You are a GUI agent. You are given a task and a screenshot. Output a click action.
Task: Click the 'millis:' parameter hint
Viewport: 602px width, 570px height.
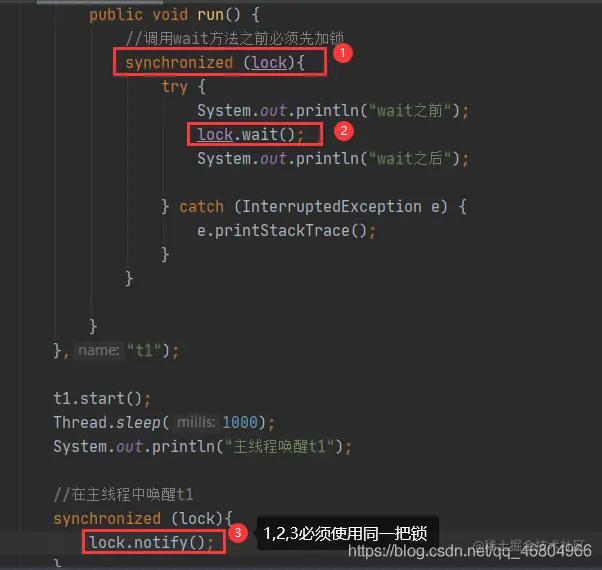point(196,422)
